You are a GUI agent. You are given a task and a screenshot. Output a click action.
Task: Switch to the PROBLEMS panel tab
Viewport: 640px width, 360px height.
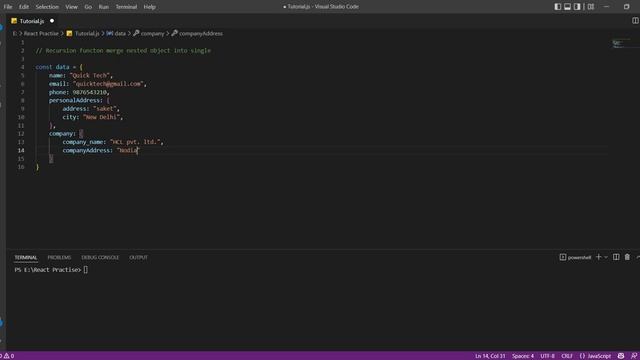pyautogui.click(x=59, y=258)
